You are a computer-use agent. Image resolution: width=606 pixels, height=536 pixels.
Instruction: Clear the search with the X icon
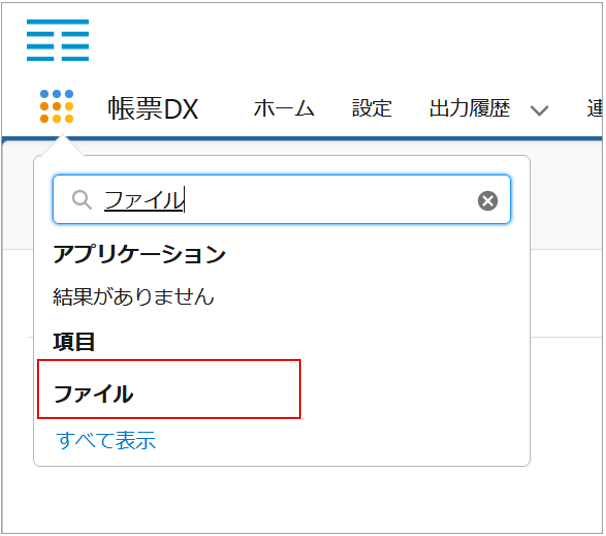point(487,201)
